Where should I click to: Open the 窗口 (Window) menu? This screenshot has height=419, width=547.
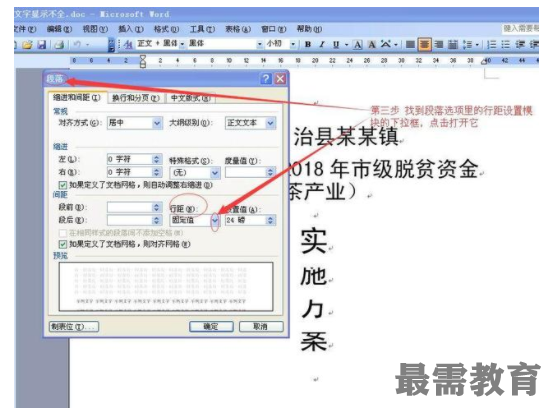[x=274, y=29]
